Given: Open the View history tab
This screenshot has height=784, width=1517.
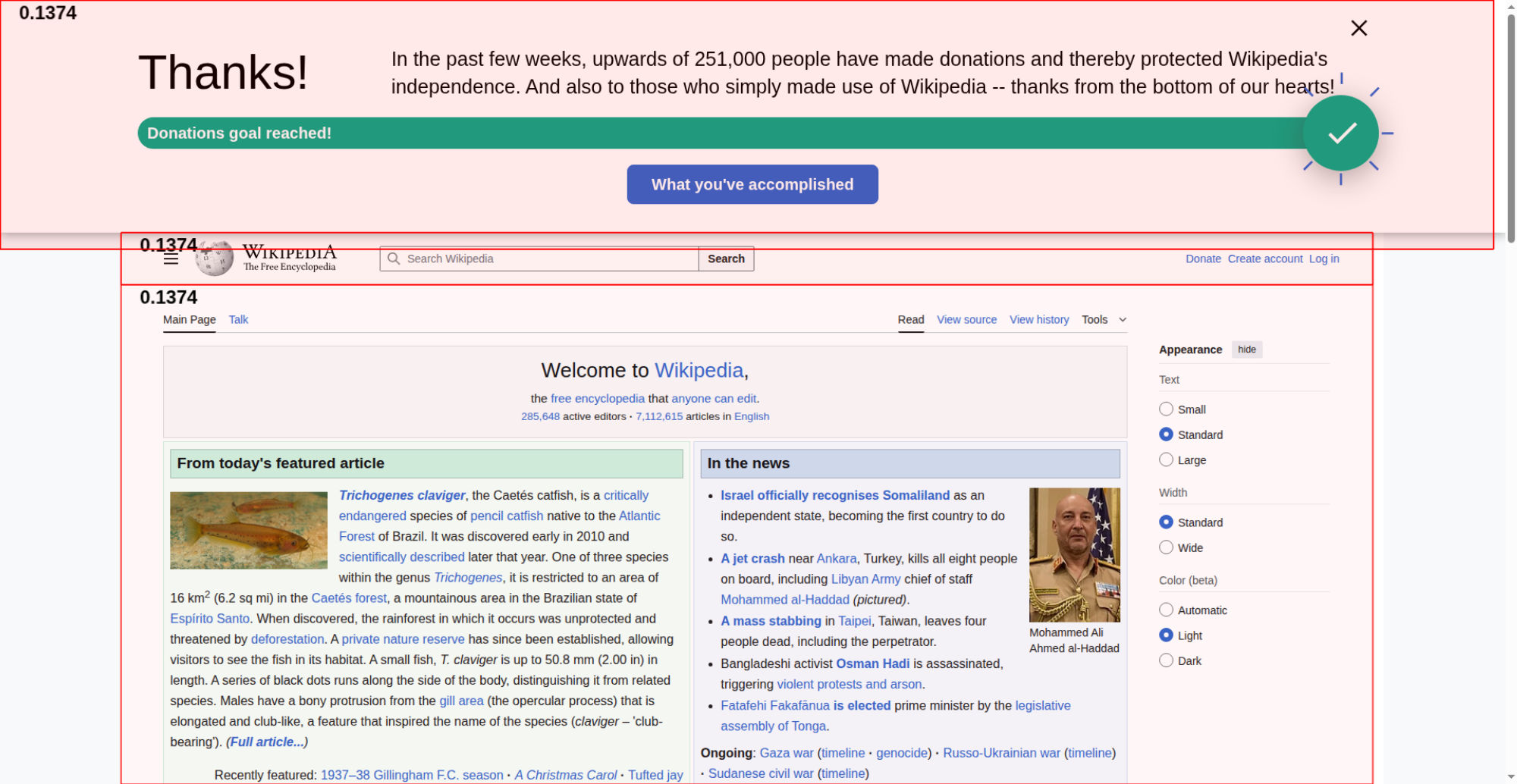Looking at the screenshot, I should [x=1038, y=320].
